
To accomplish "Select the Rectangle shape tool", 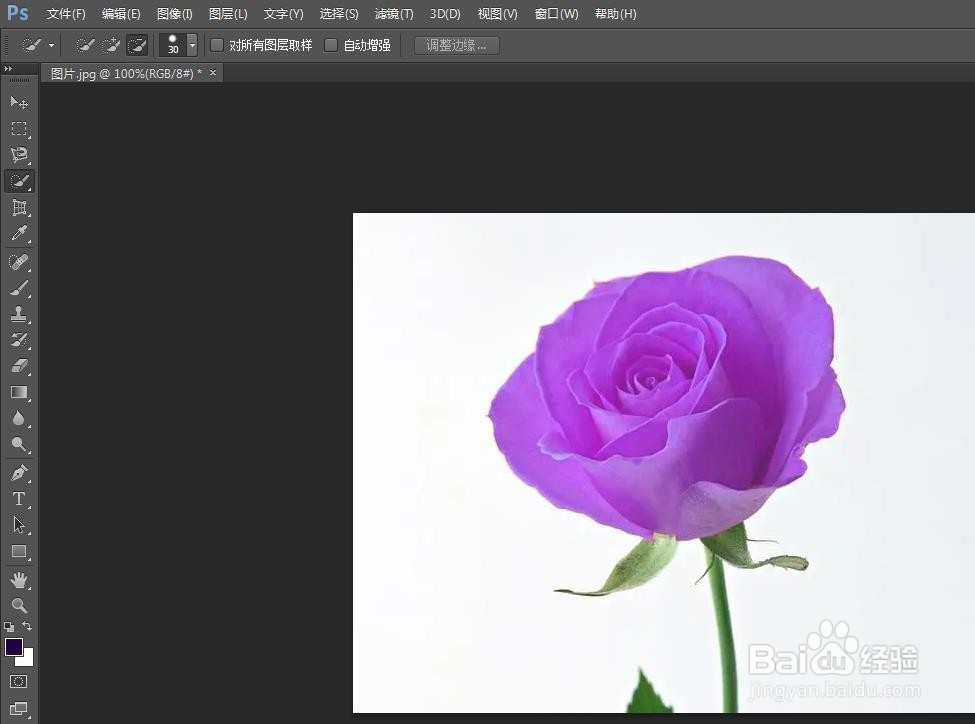I will [x=19, y=552].
